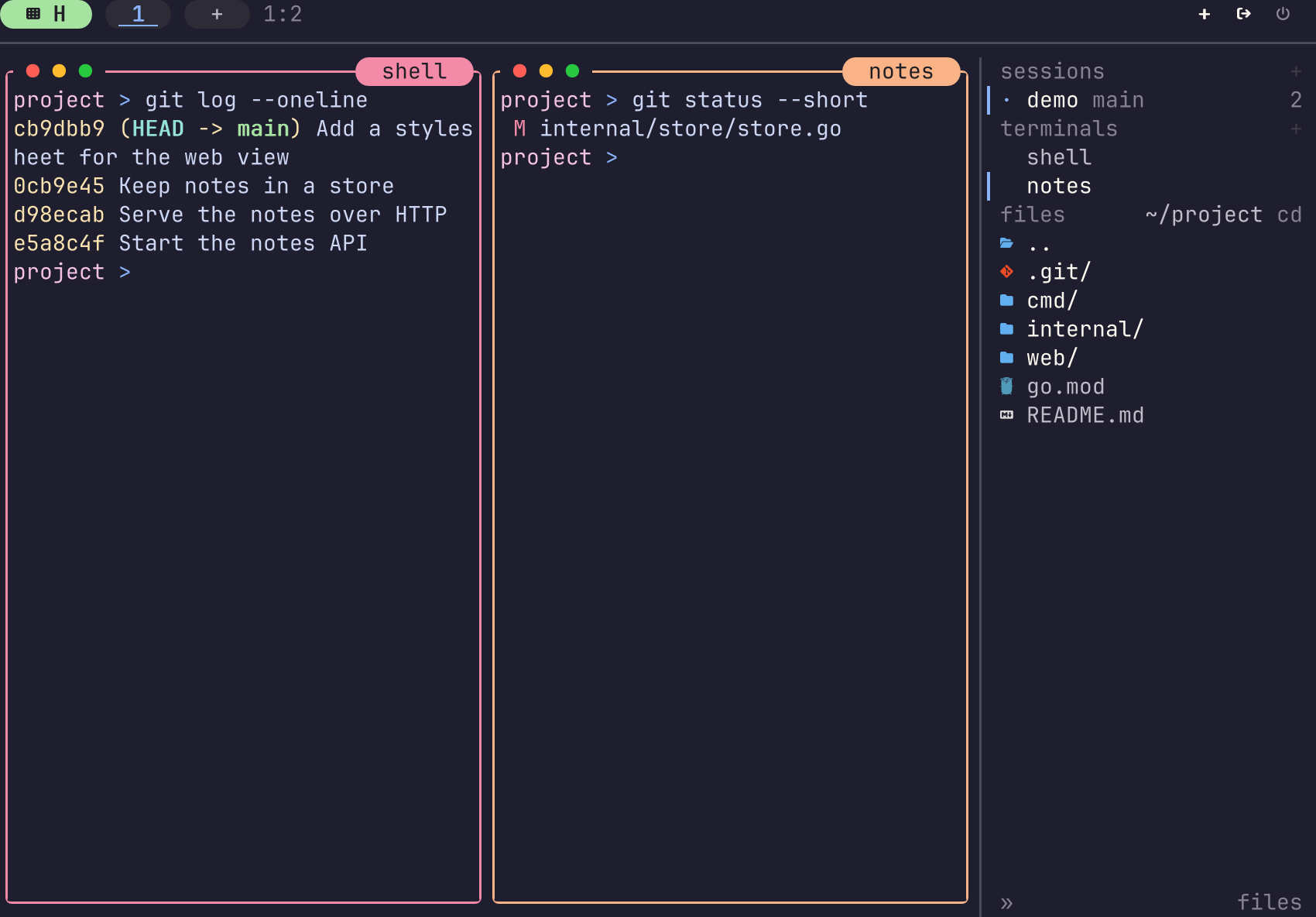Image resolution: width=1316 pixels, height=917 pixels.
Task: Click the detach session icon
Action: tap(1244, 14)
